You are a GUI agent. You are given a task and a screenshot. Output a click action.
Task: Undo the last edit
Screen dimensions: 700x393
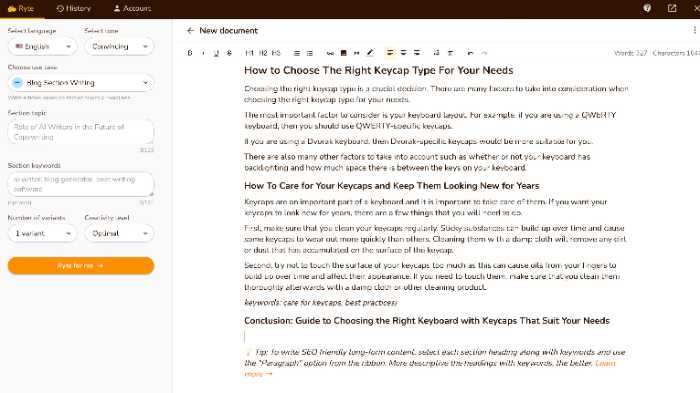tap(470, 53)
